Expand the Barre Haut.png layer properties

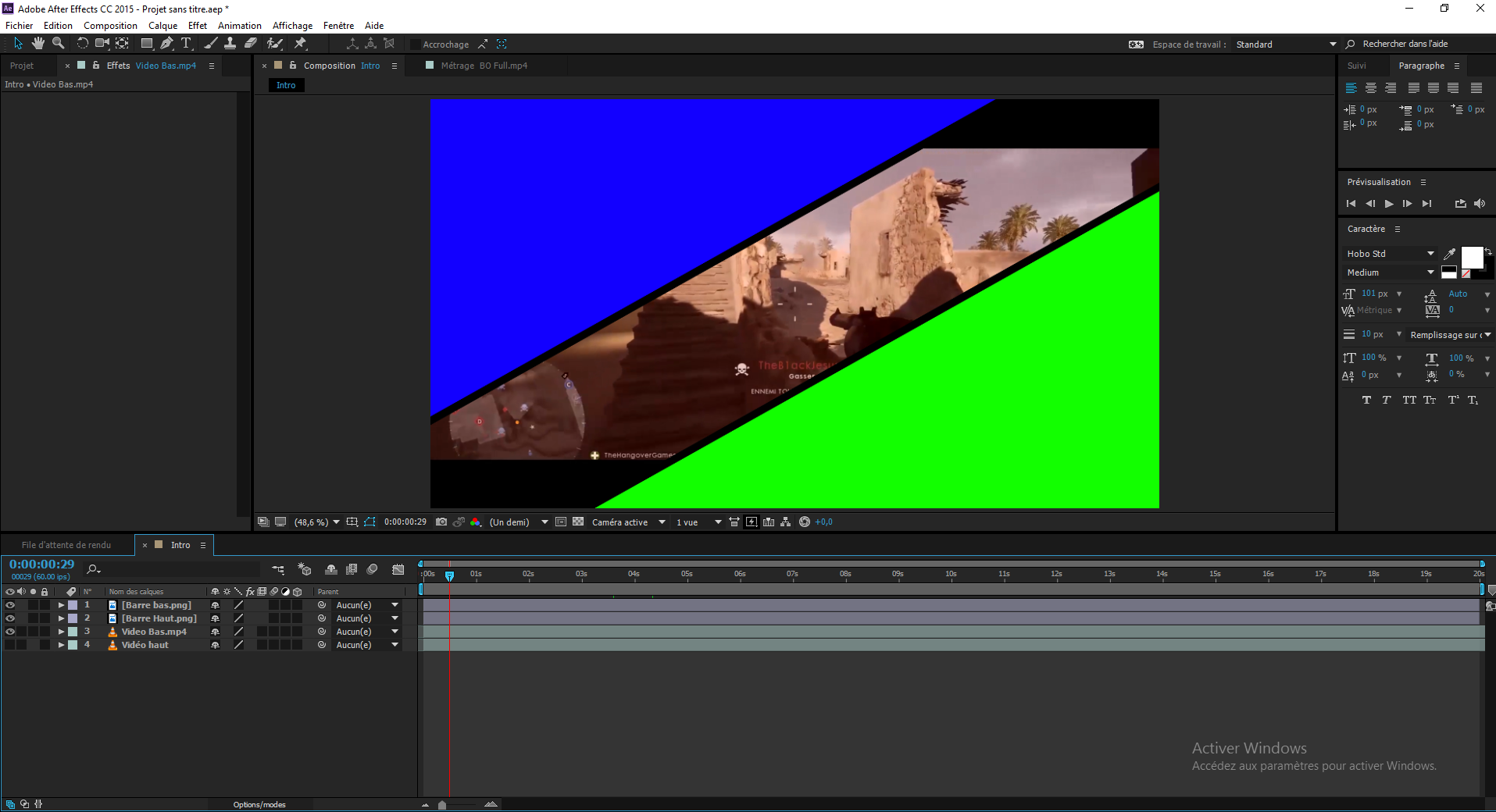point(61,618)
